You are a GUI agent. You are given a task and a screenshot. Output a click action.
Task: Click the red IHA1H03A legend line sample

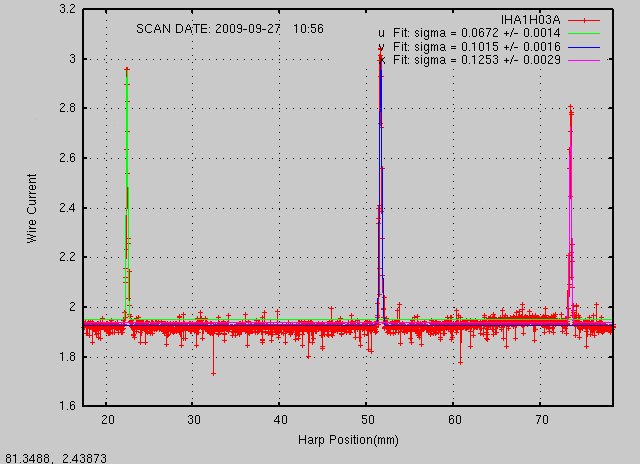[584, 20]
